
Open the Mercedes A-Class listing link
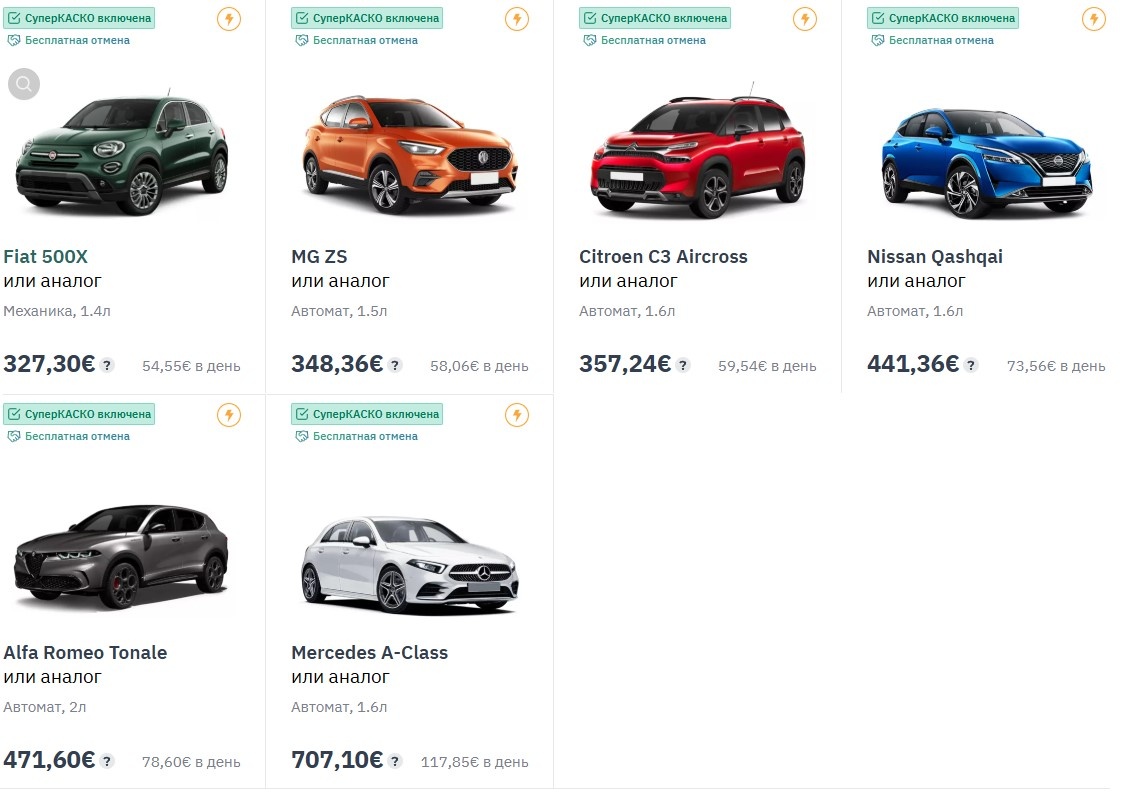(x=370, y=652)
